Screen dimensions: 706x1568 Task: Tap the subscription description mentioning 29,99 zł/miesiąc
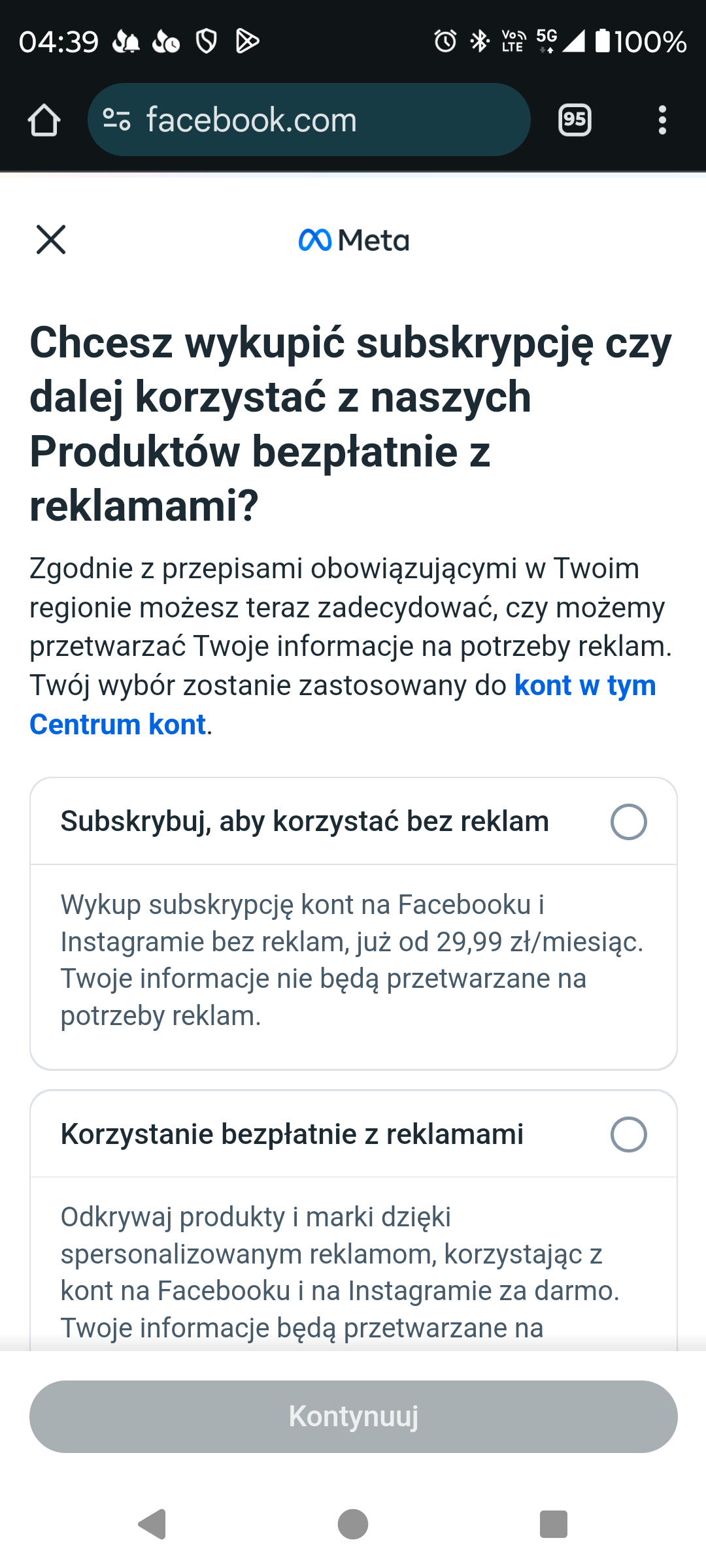[353, 960]
